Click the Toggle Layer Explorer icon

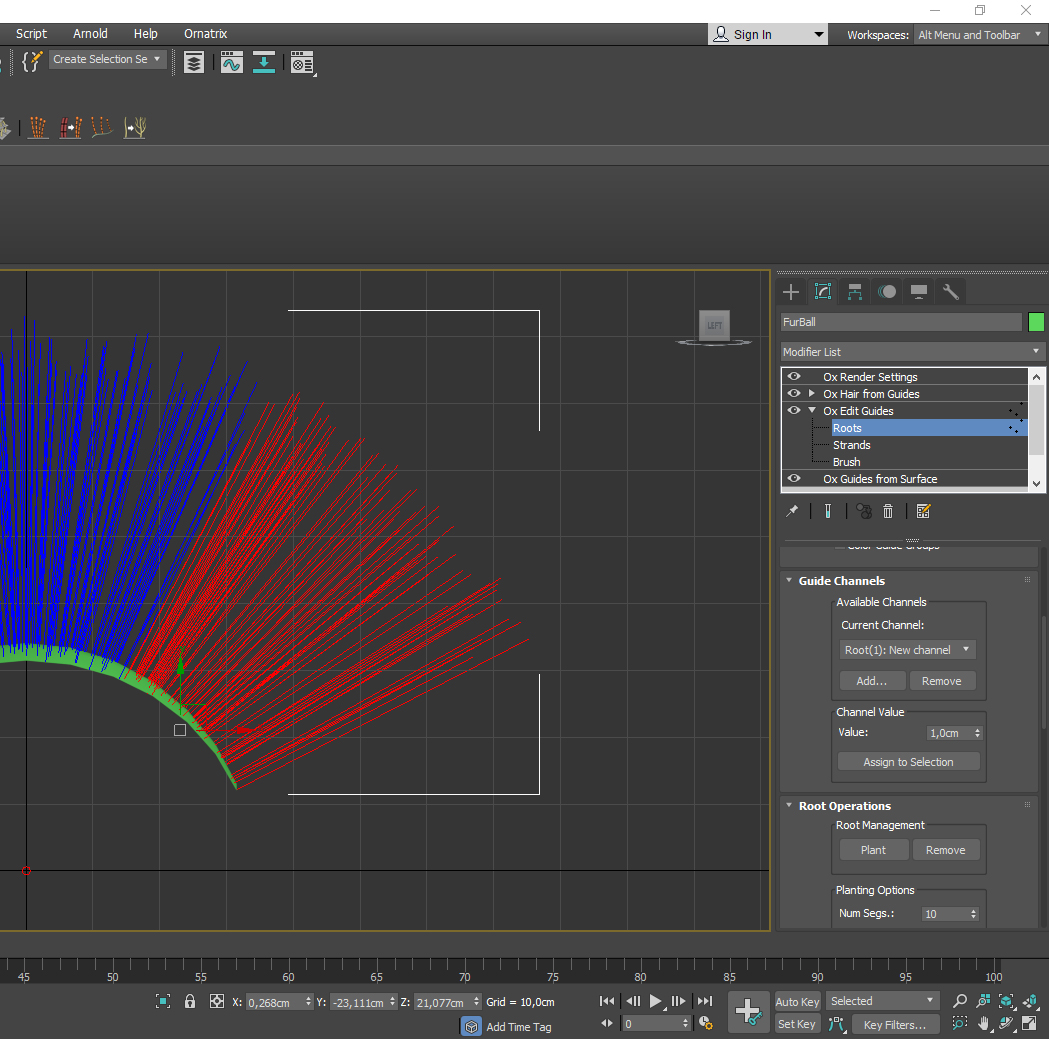click(x=194, y=62)
